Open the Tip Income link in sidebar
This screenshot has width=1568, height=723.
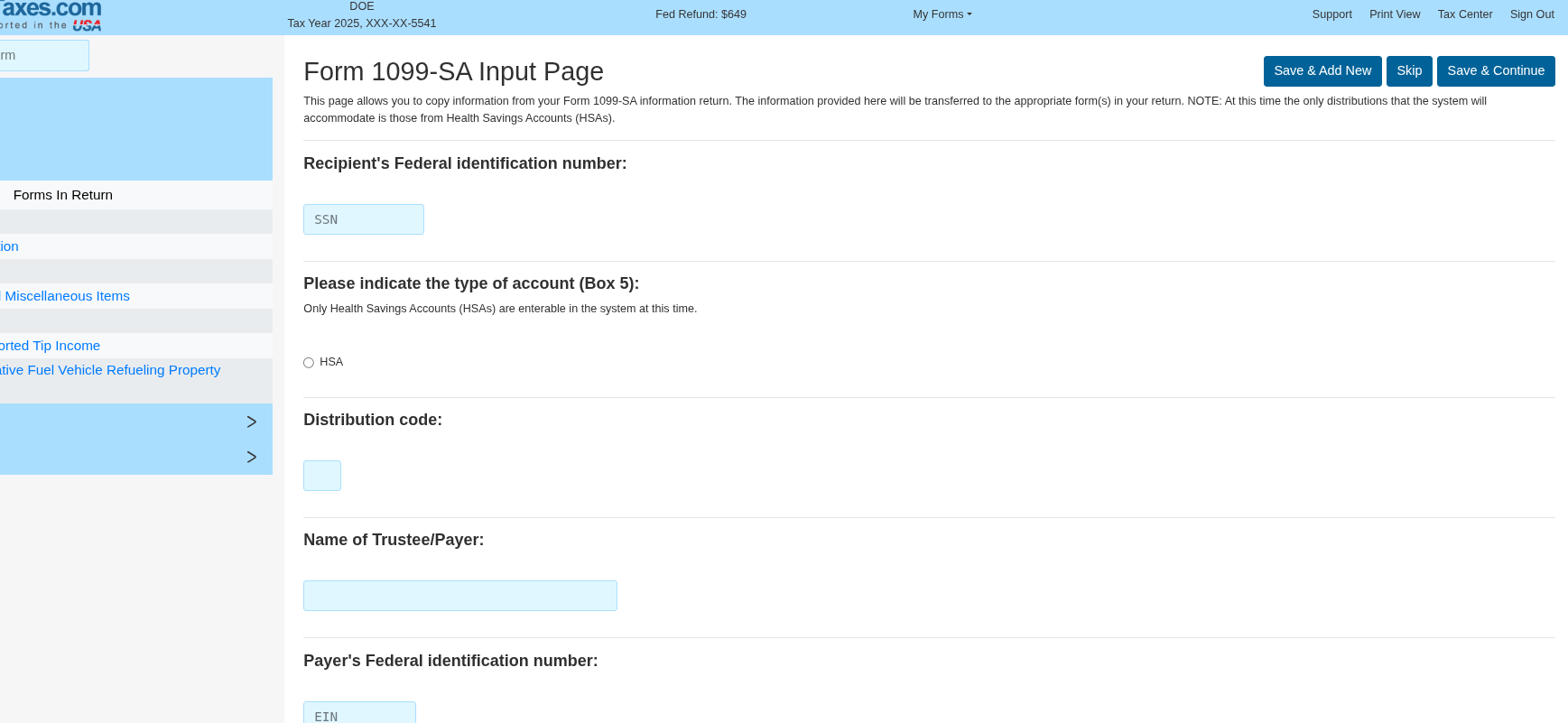click(50, 346)
